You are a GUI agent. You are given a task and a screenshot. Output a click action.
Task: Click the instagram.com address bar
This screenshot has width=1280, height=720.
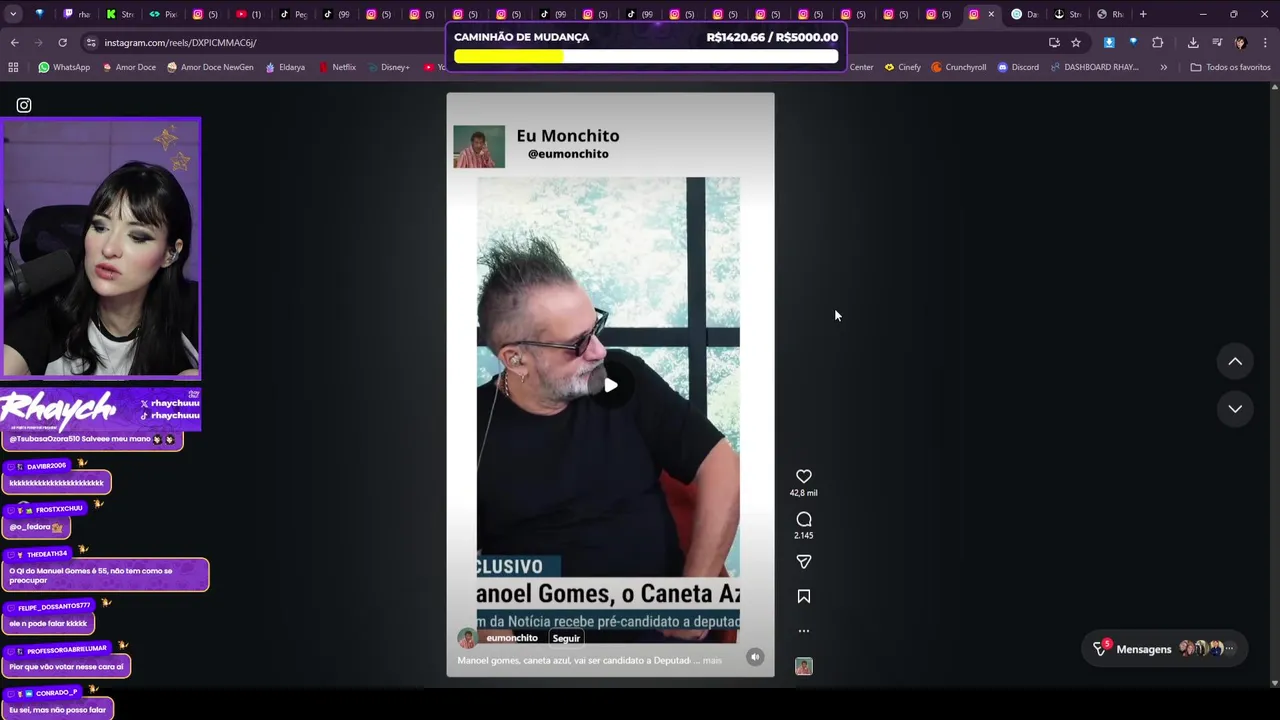coord(560,43)
